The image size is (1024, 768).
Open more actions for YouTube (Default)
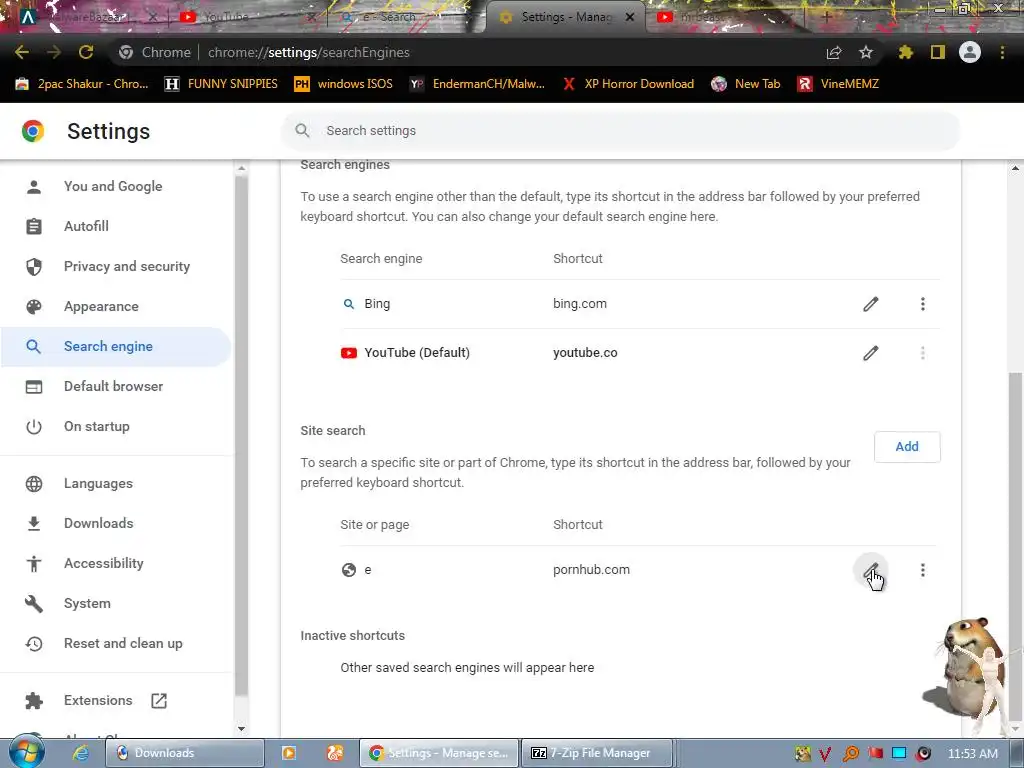click(923, 353)
